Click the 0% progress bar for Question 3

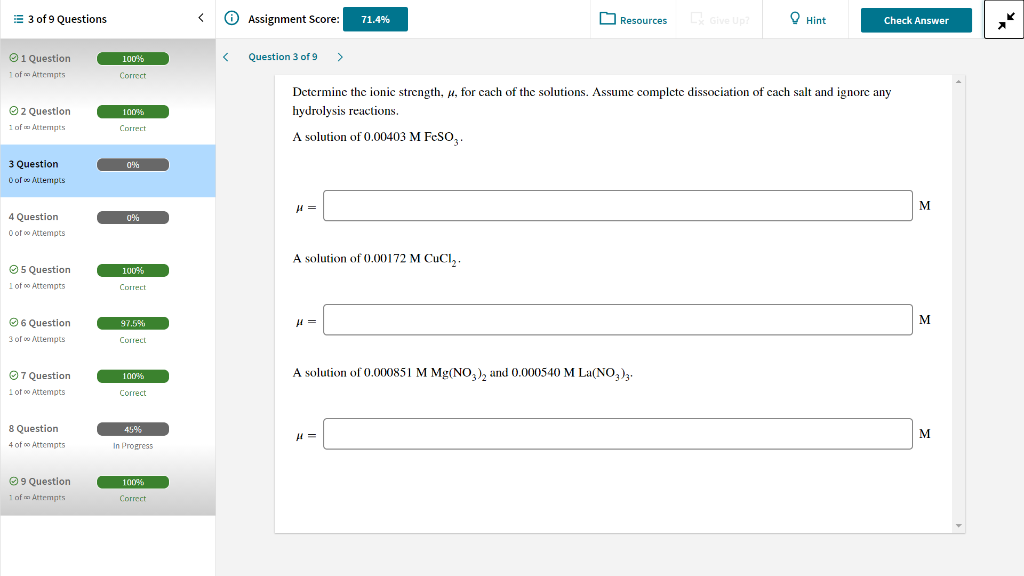pos(133,165)
